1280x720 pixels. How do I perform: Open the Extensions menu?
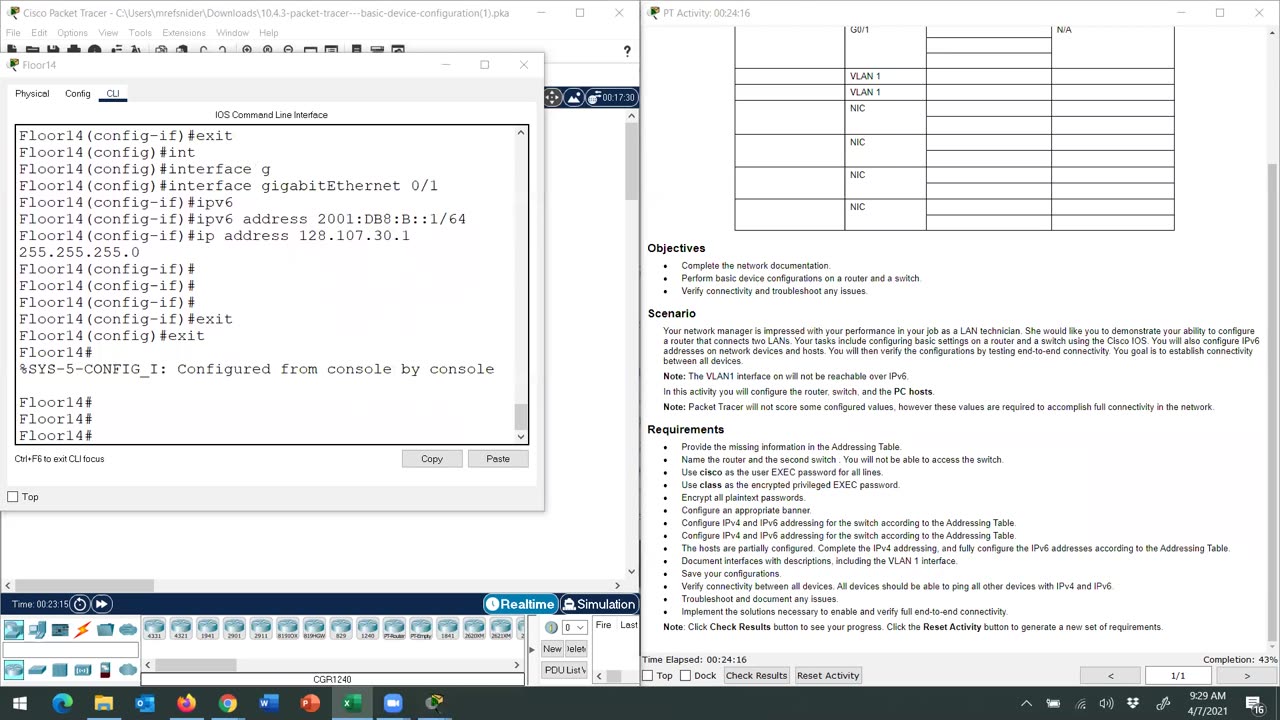[184, 33]
